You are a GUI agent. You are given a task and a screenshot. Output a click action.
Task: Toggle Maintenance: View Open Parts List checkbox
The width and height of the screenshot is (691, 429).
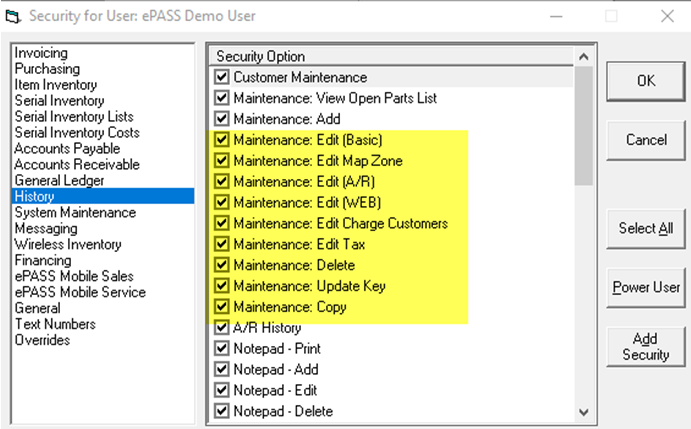click(x=221, y=97)
